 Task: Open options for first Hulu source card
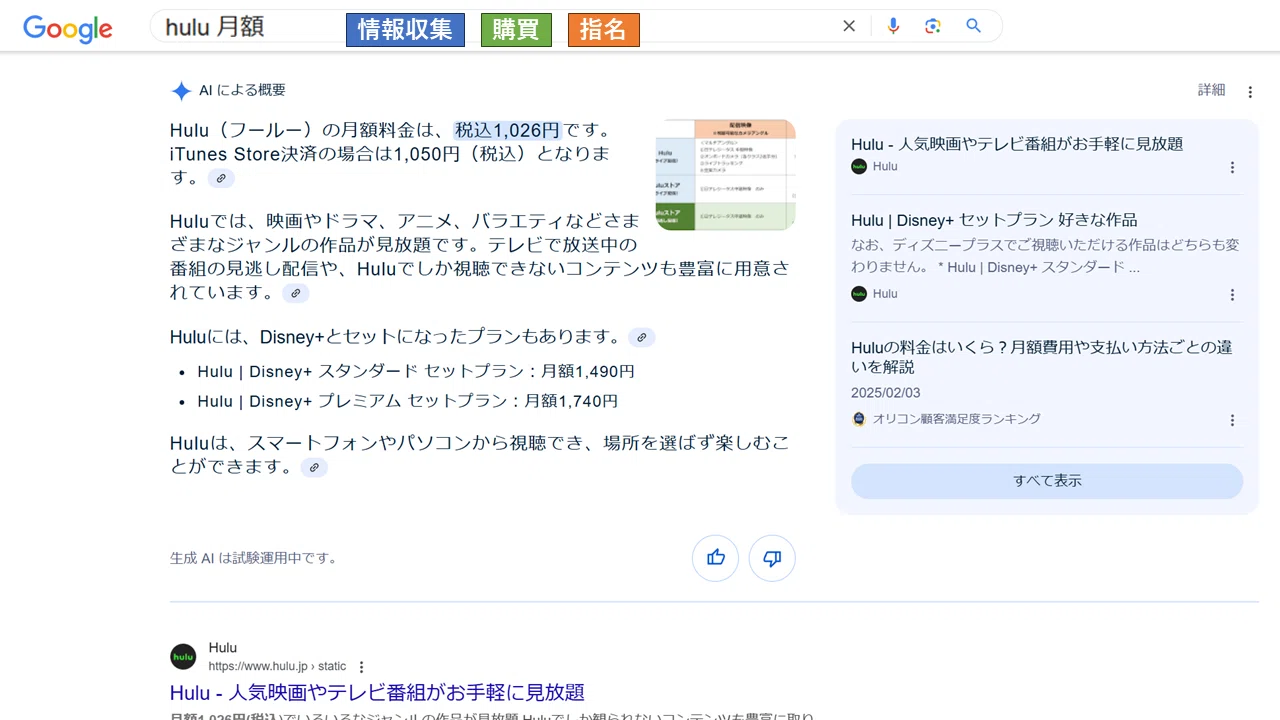coord(1232,168)
